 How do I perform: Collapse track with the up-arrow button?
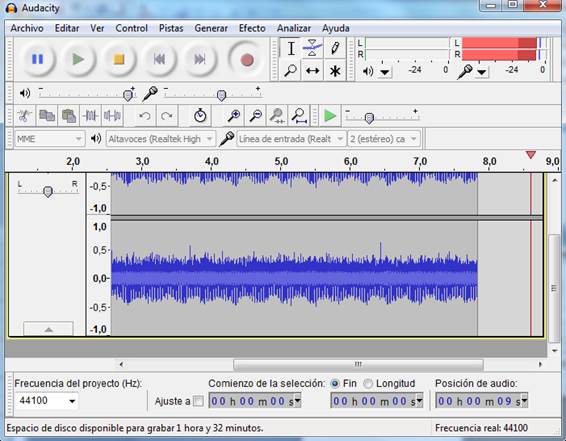click(x=48, y=329)
